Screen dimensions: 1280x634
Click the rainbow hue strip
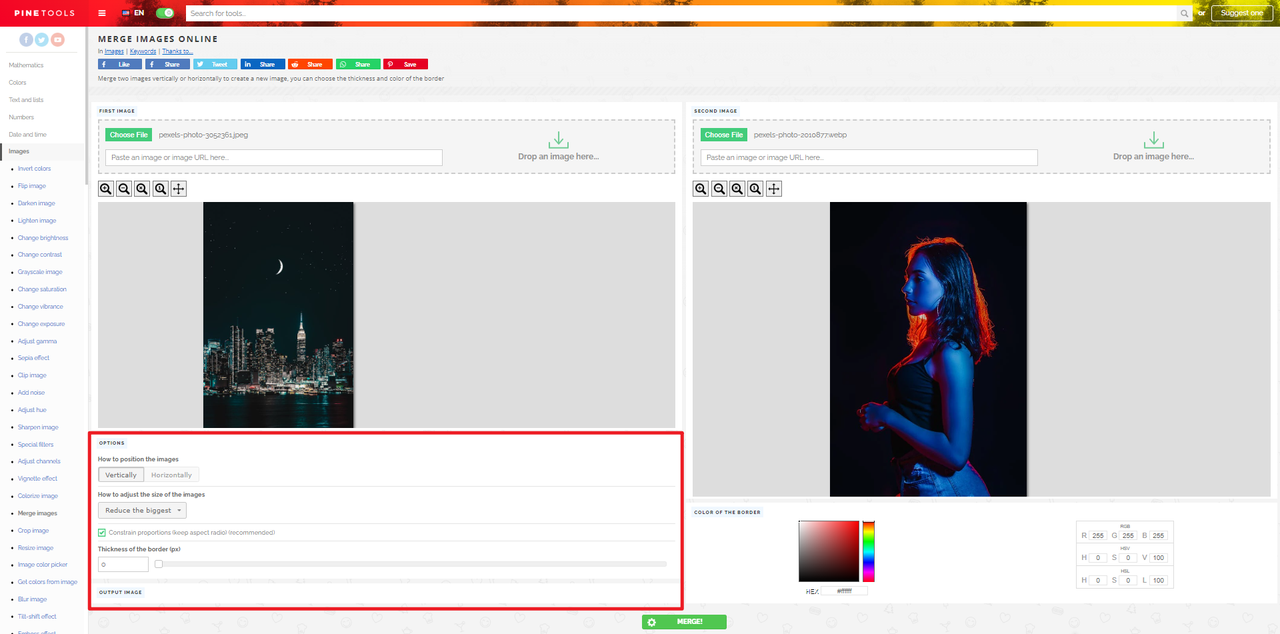869,551
